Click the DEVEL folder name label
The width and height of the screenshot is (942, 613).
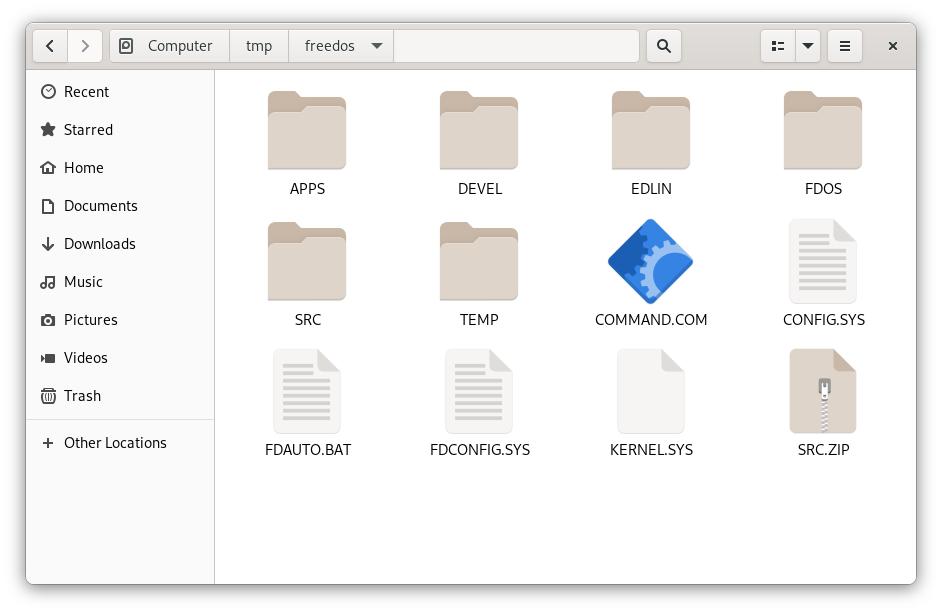[479, 189]
